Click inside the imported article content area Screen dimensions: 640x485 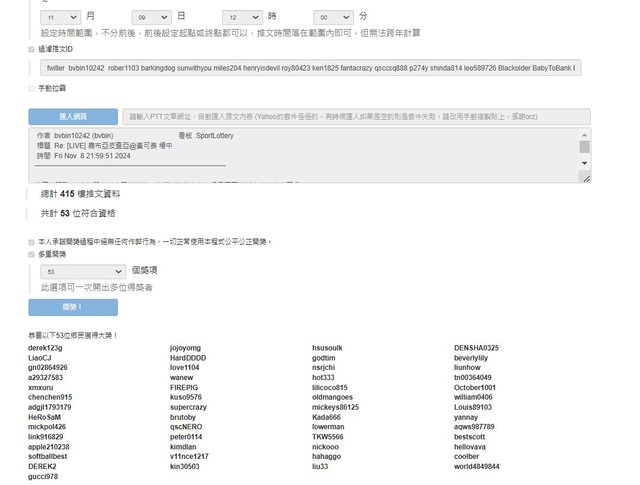(x=300, y=155)
